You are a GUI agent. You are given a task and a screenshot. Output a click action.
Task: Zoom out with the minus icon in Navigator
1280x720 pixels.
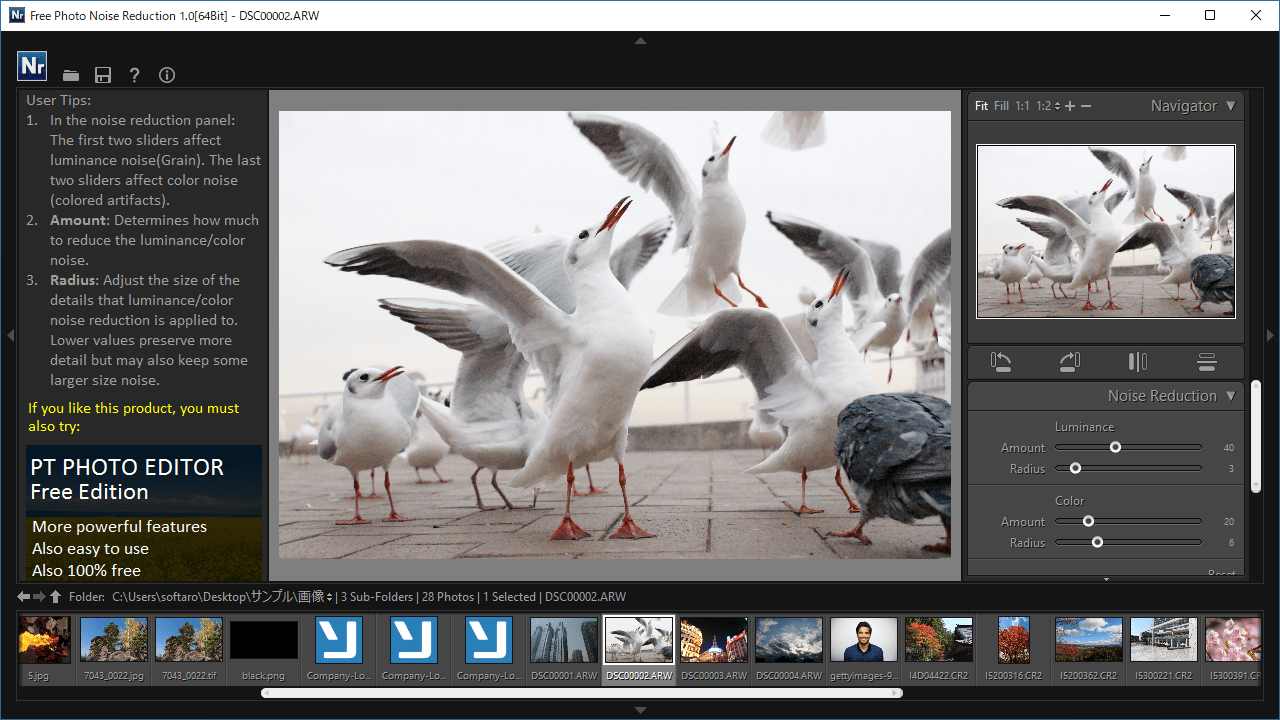pos(1086,106)
